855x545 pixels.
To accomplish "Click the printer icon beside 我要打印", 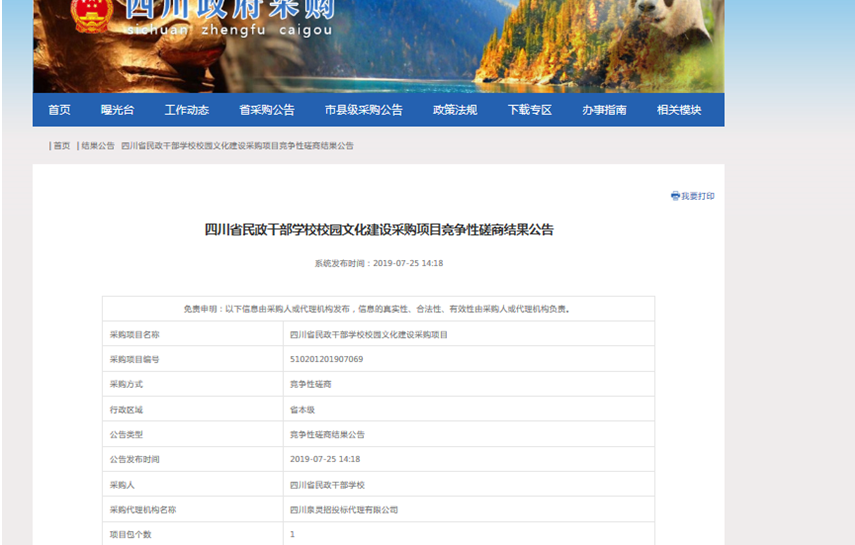I will pos(675,196).
